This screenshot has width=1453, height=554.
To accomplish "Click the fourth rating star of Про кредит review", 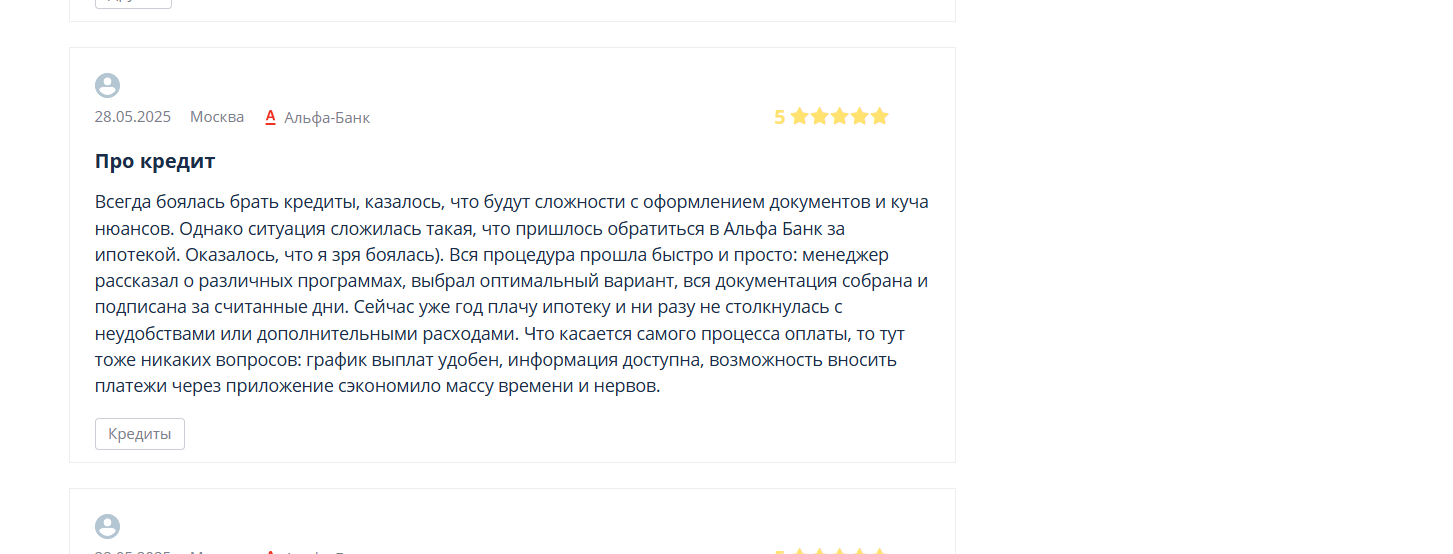I will coord(859,116).
